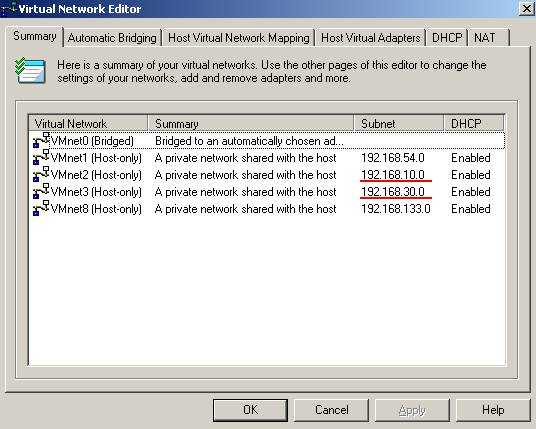Click subnet 192.168.10.0
The width and height of the screenshot is (536, 429).
coord(393,175)
